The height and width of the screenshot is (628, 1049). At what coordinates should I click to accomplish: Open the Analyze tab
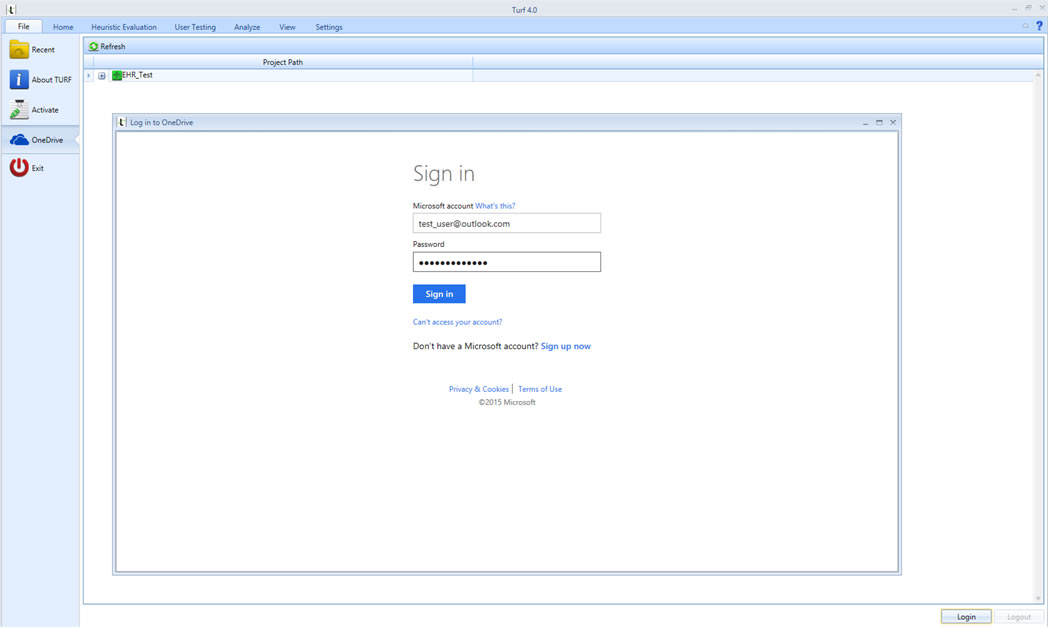click(x=247, y=27)
